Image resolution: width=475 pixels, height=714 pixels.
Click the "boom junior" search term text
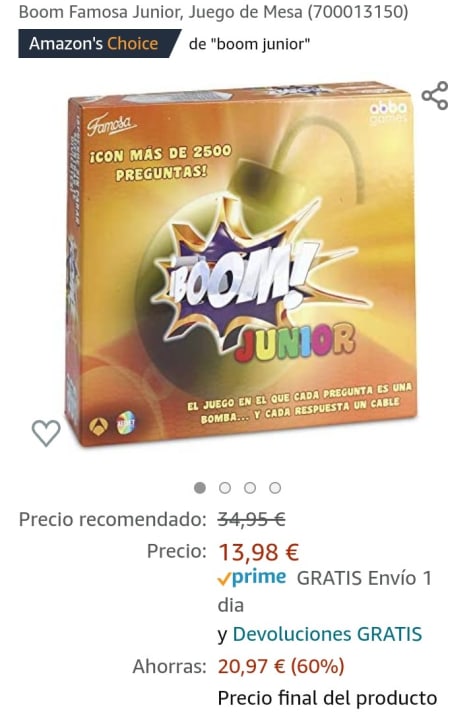[263, 44]
